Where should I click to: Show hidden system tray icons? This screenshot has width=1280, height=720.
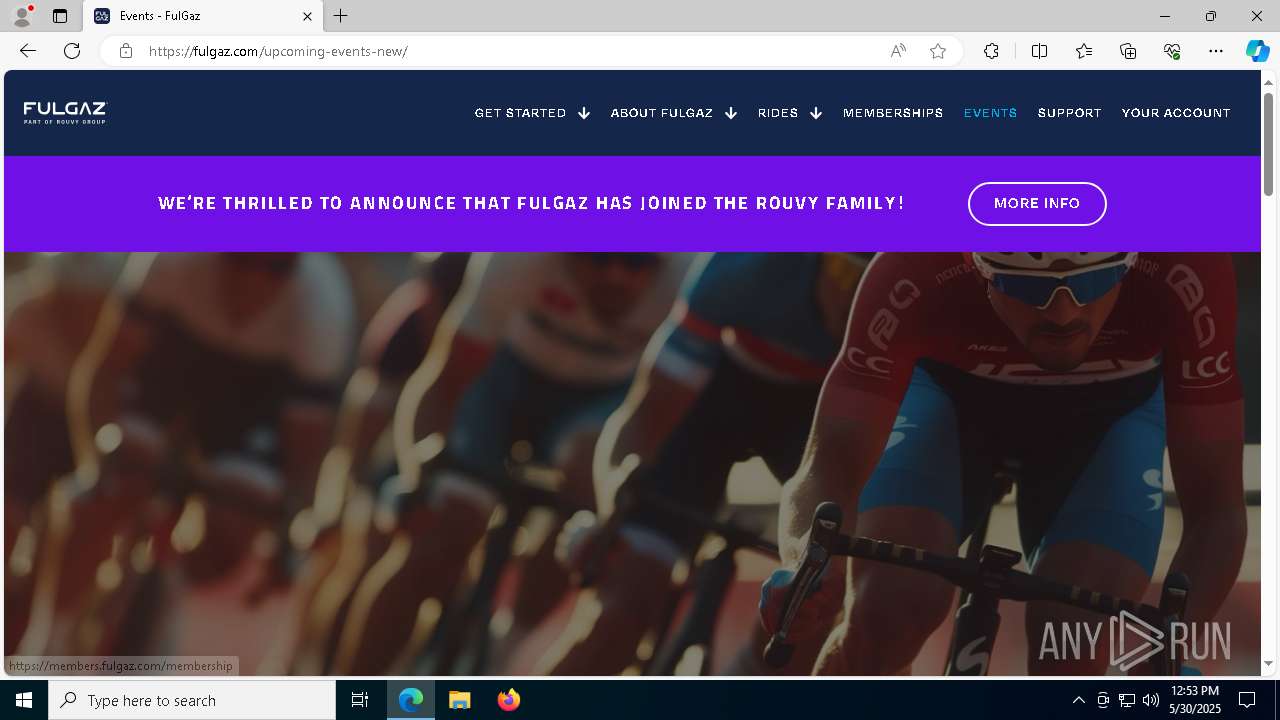pyautogui.click(x=1078, y=700)
